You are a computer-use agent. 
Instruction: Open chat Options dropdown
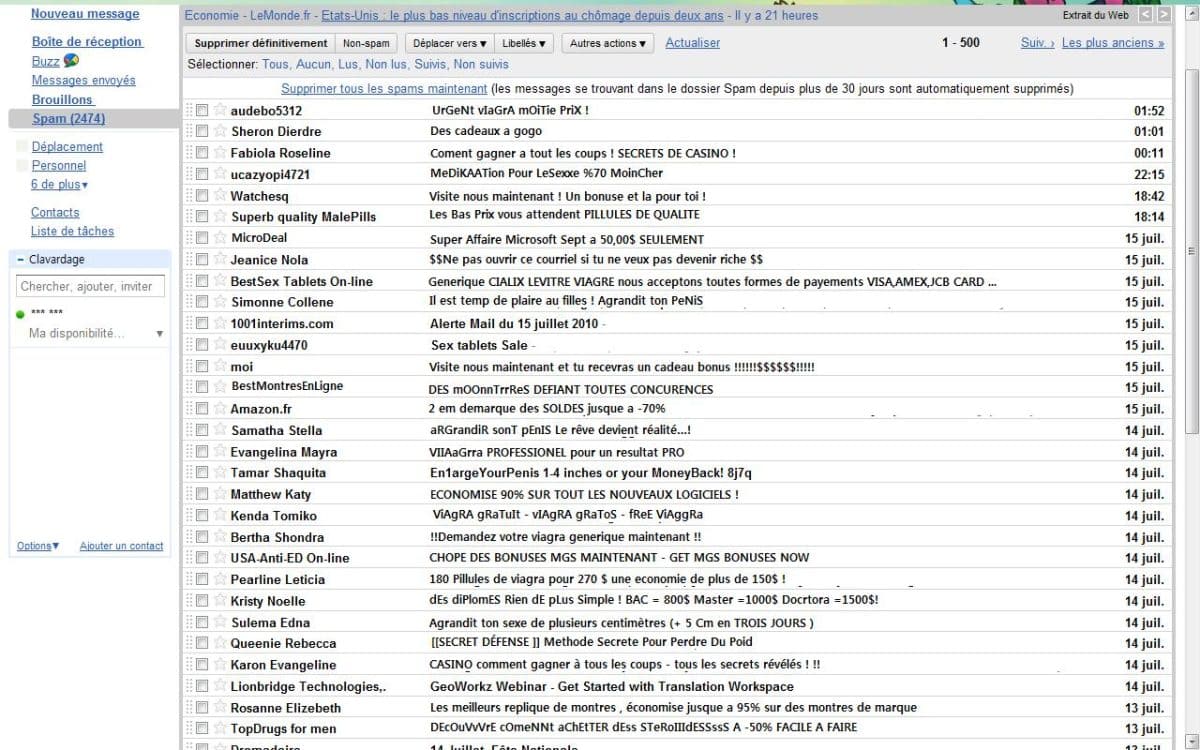coord(38,546)
